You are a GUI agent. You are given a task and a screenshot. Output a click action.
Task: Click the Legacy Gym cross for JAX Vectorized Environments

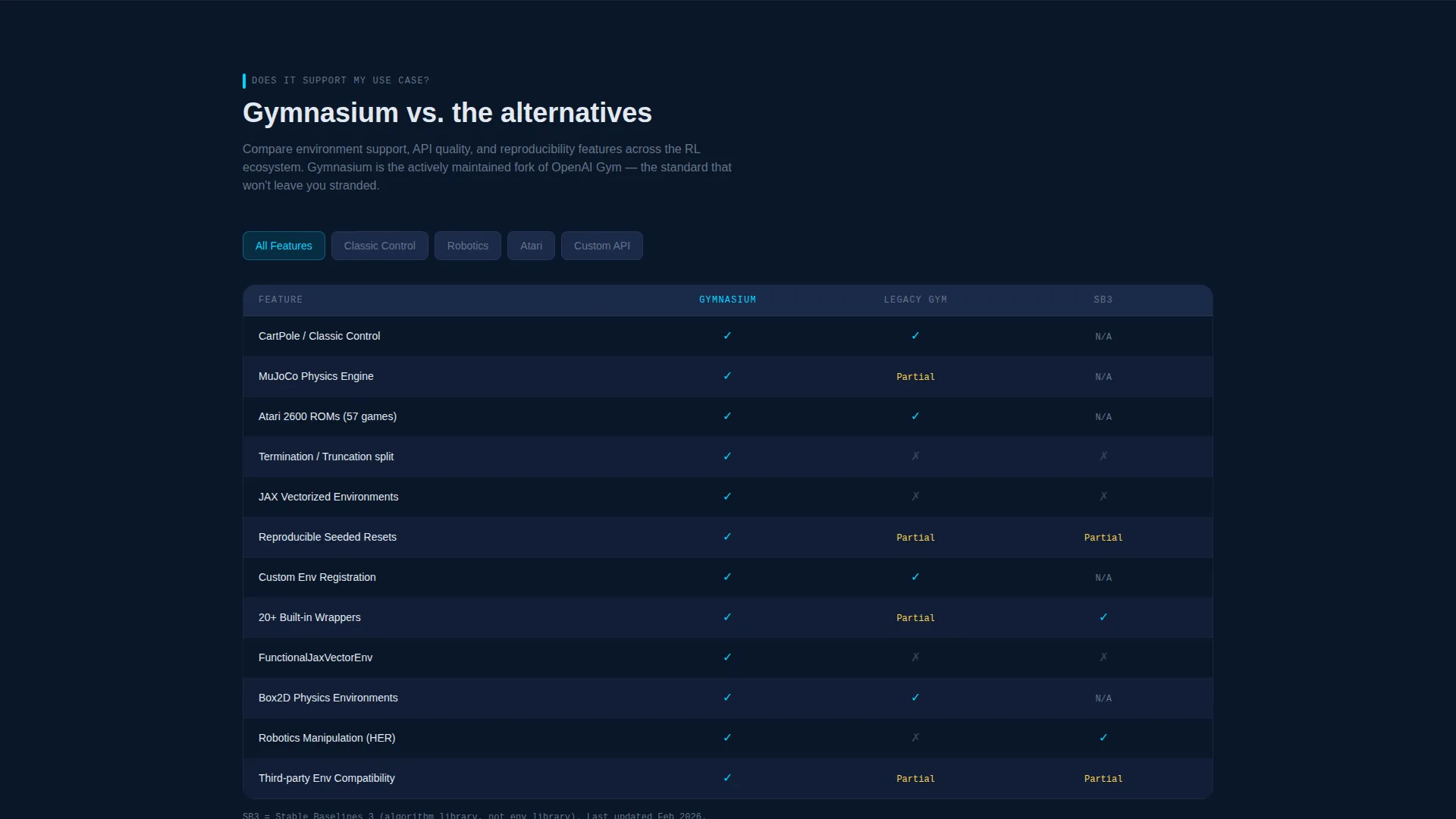click(x=915, y=497)
